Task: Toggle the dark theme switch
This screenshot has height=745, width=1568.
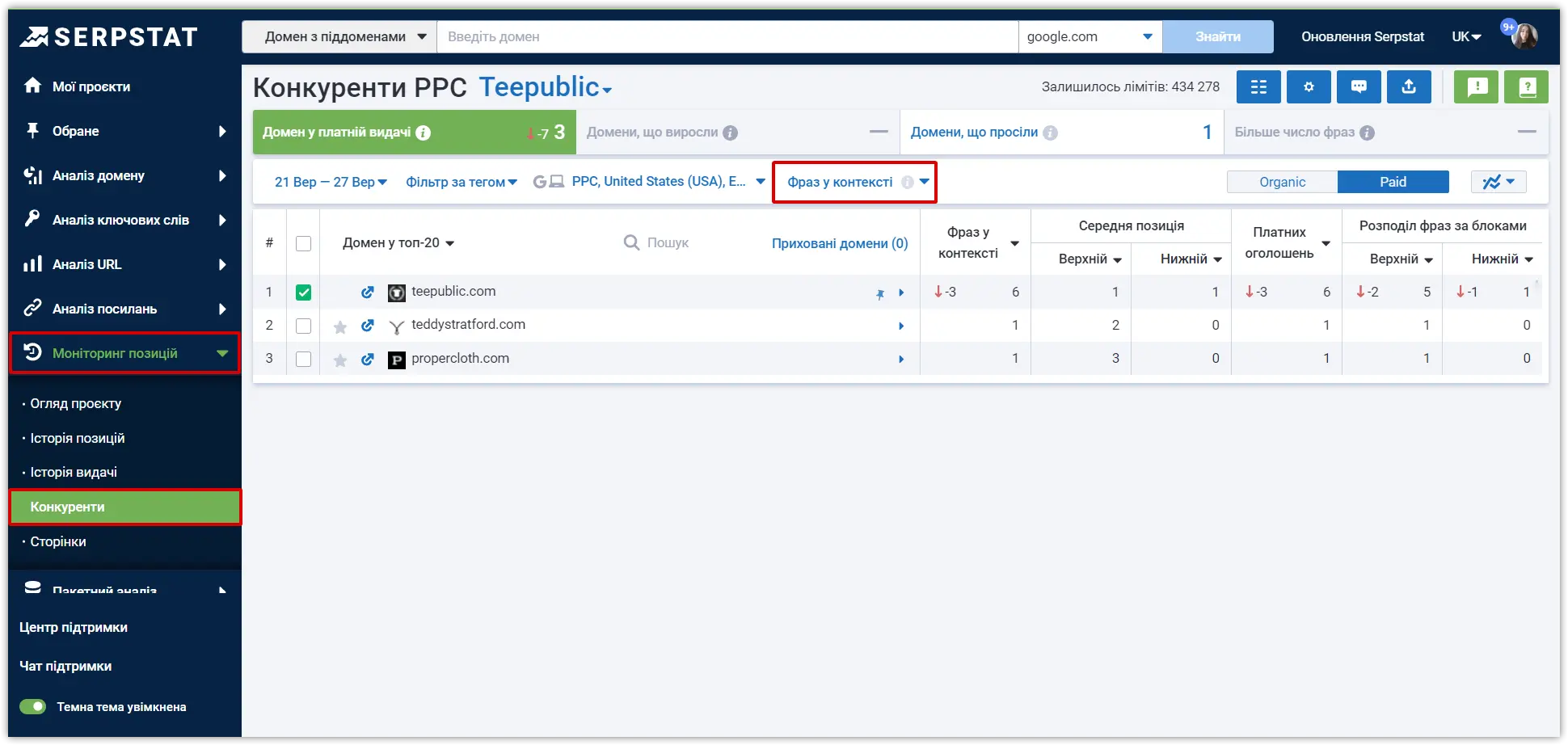Action: point(33,707)
